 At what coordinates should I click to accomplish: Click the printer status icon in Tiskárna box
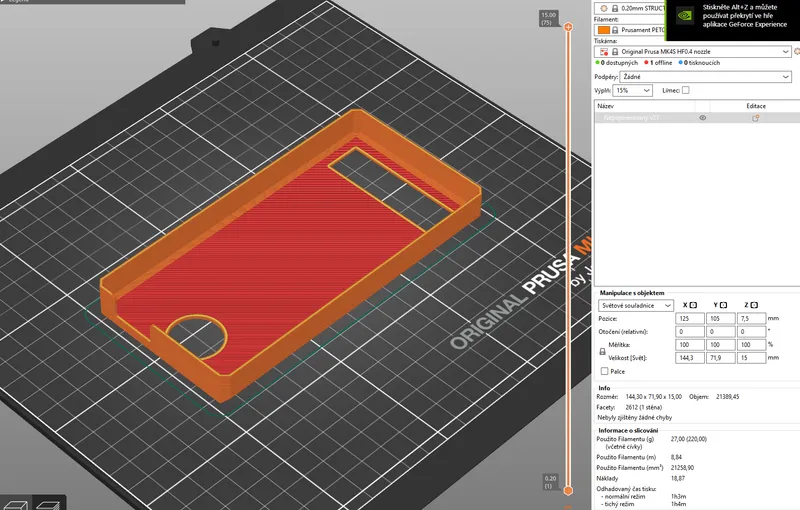click(604, 52)
